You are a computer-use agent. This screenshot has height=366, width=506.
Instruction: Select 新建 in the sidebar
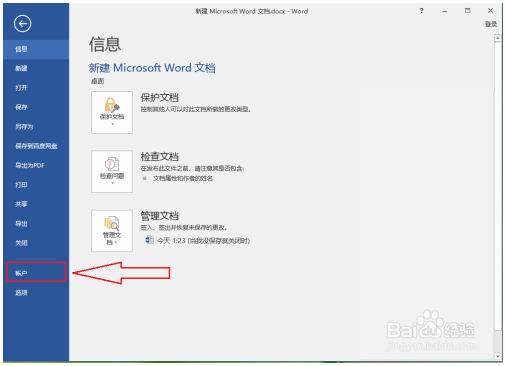[x=36, y=68]
